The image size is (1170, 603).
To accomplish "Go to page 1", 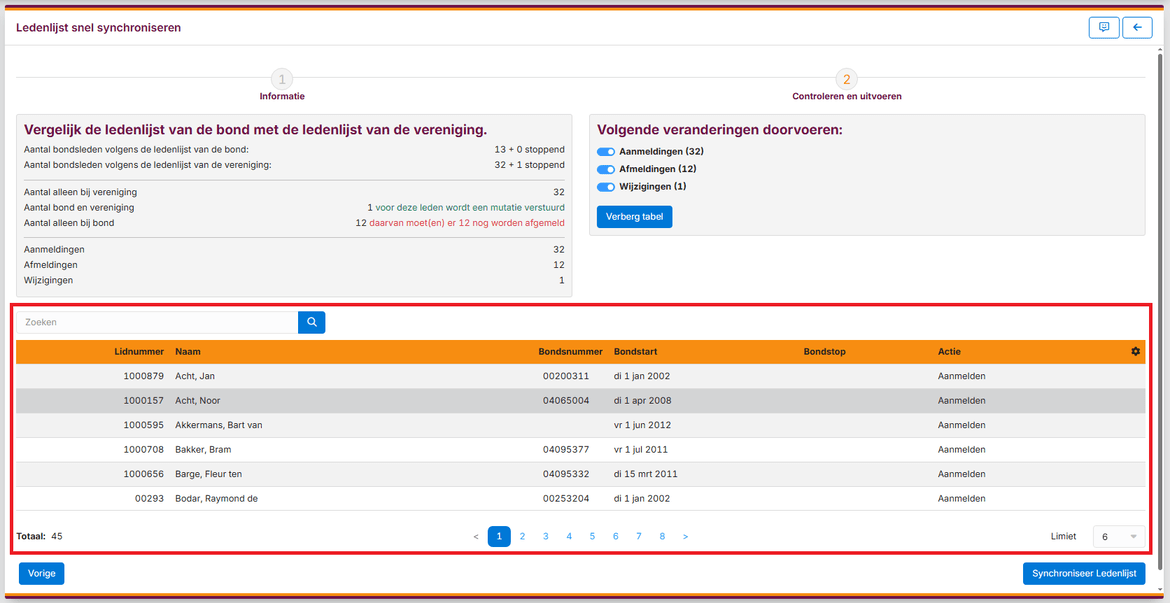I will pos(499,537).
